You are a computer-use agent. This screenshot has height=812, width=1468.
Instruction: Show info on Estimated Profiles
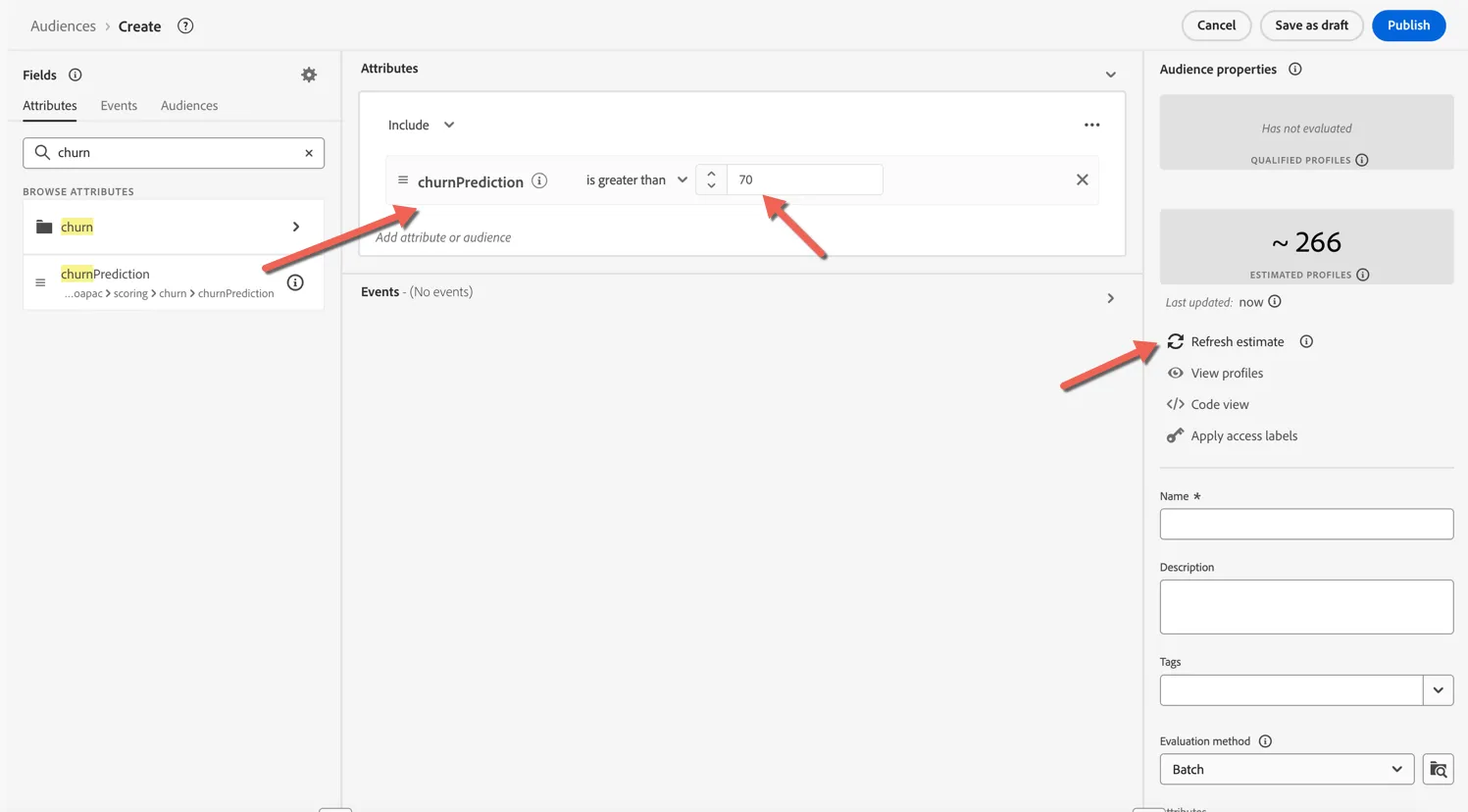[x=1363, y=275]
